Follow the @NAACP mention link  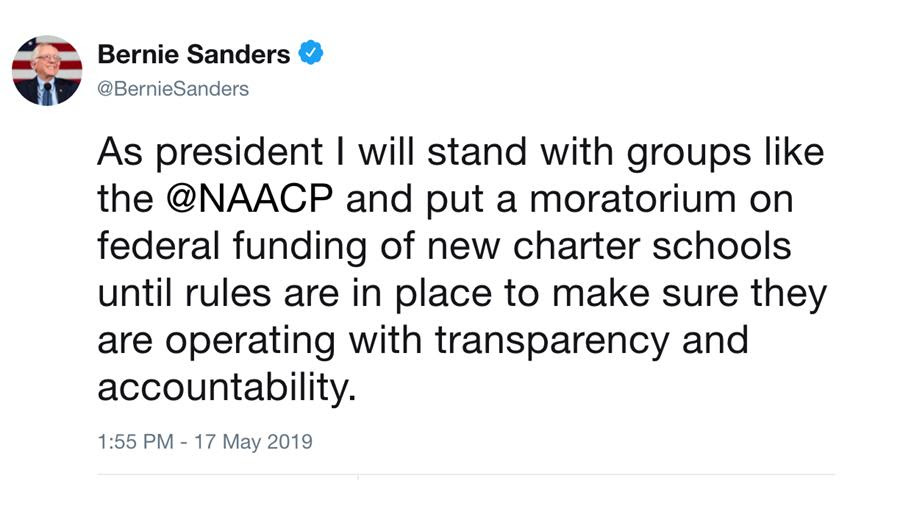(x=250, y=199)
